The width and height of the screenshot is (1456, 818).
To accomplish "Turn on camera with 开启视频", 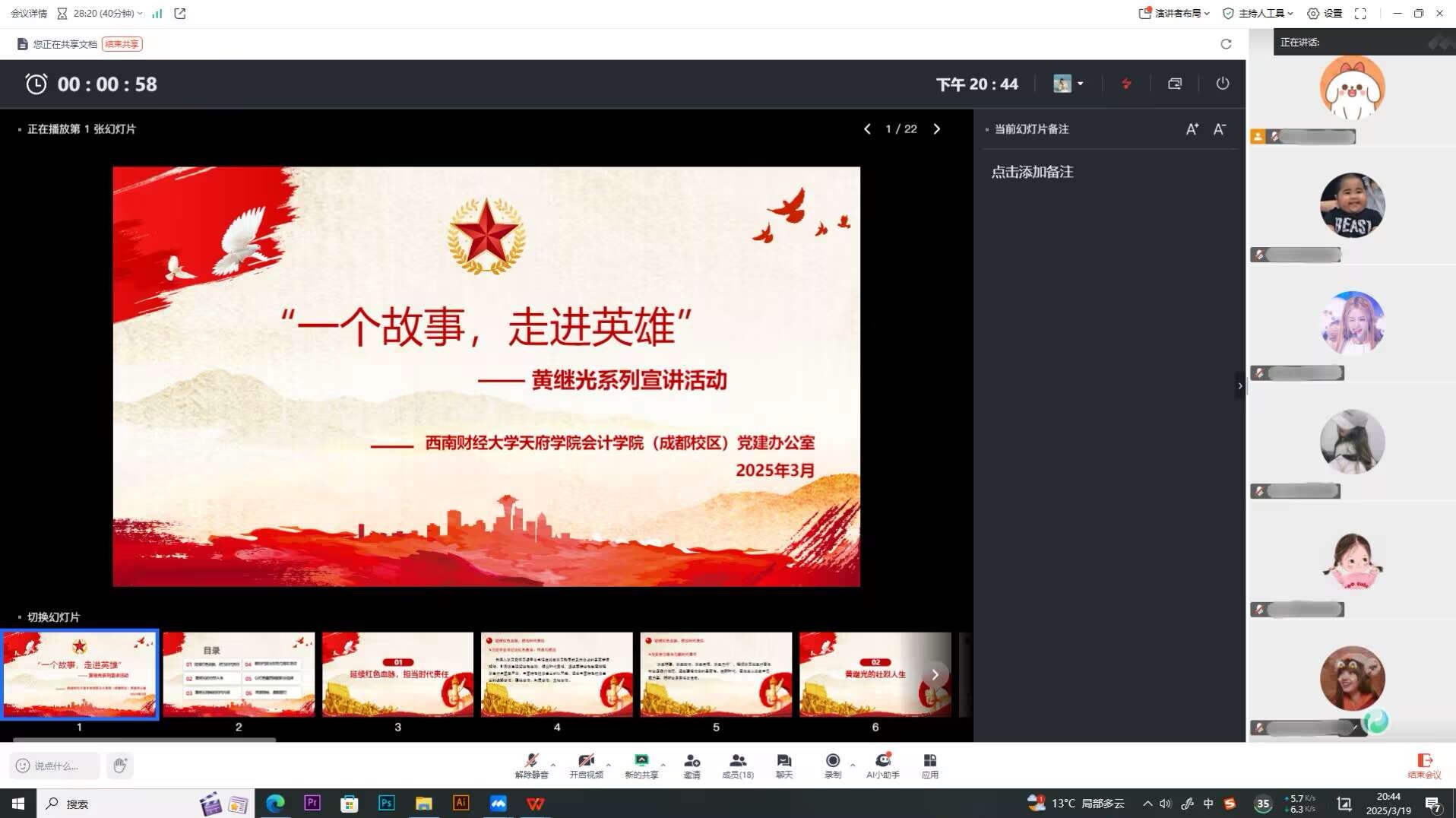I will point(586,765).
